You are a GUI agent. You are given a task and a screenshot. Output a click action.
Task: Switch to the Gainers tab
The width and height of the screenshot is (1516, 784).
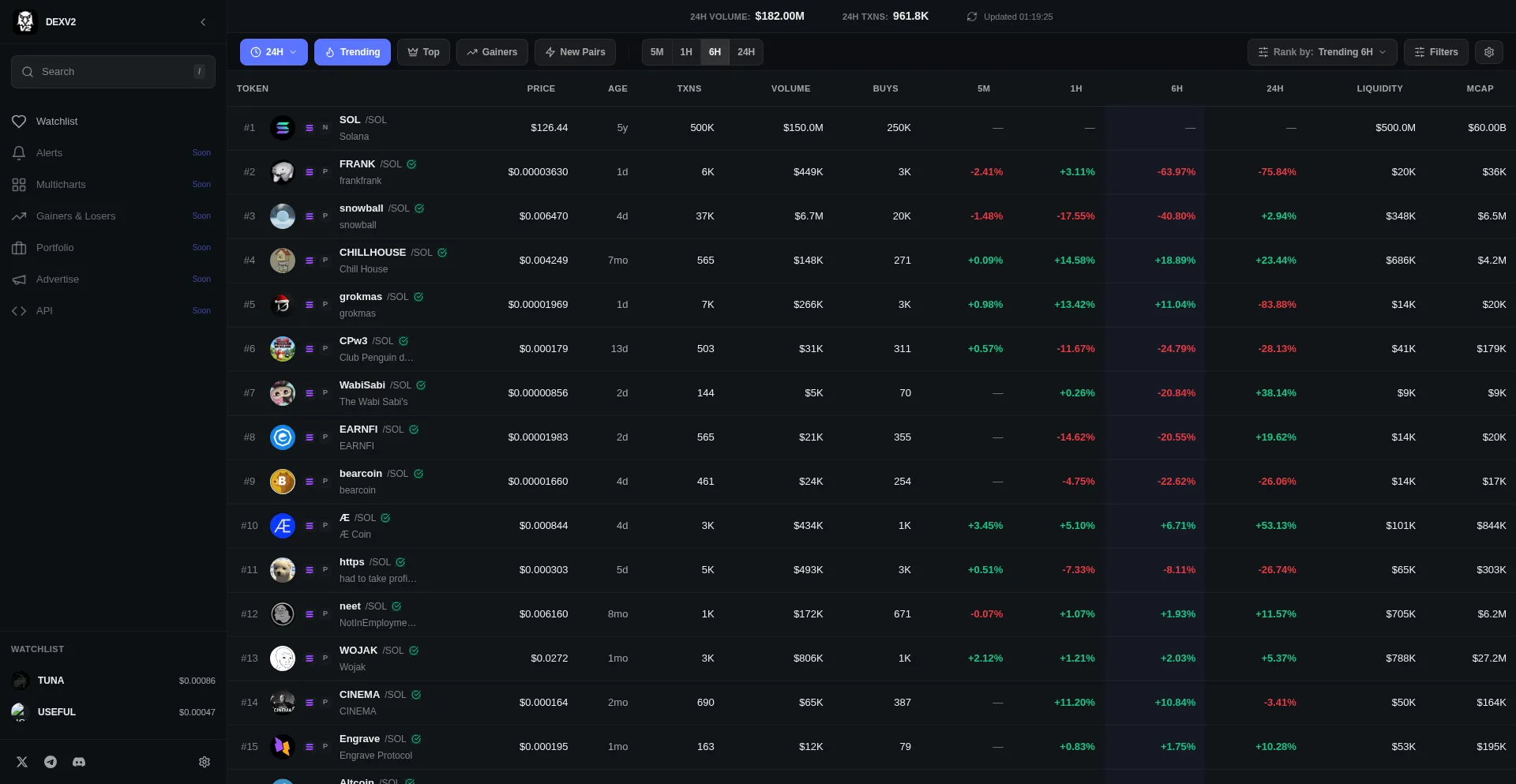coord(492,52)
